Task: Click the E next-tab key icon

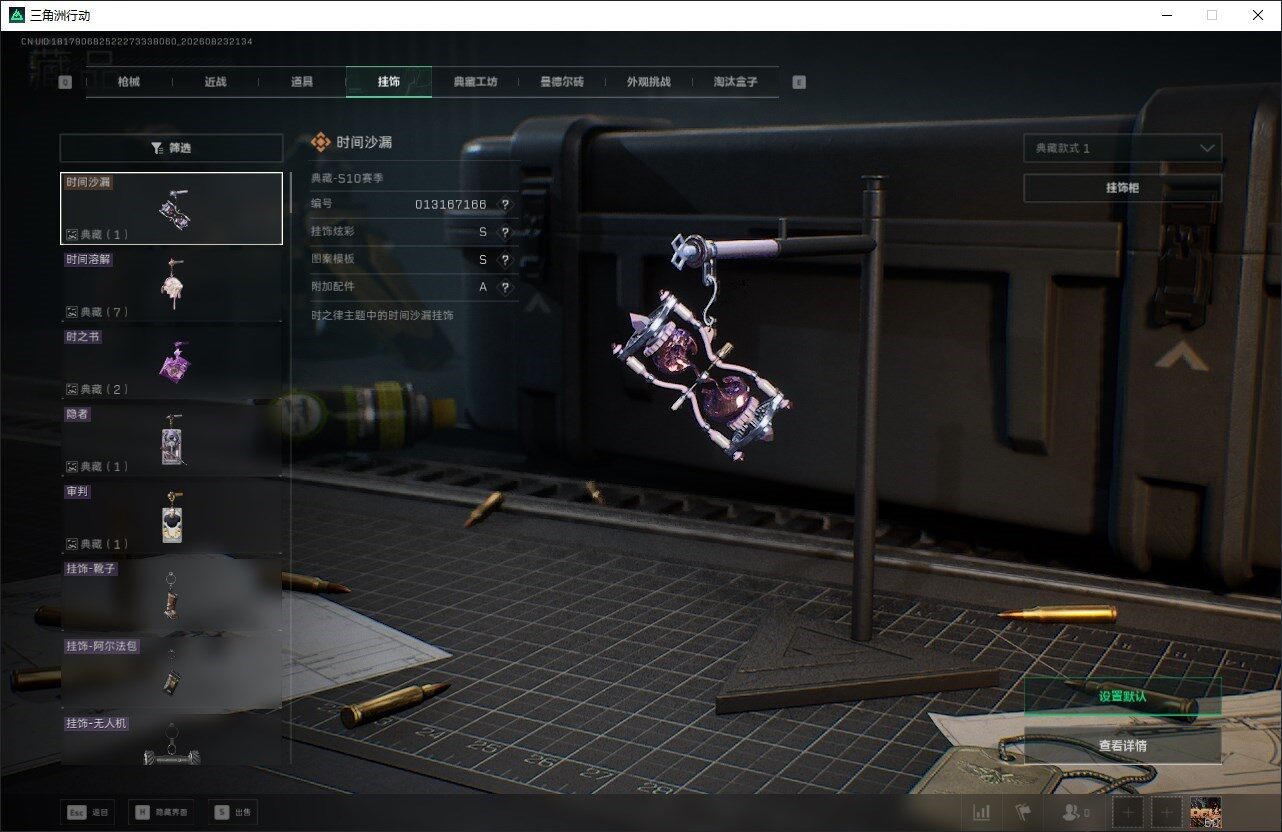Action: coord(799,82)
